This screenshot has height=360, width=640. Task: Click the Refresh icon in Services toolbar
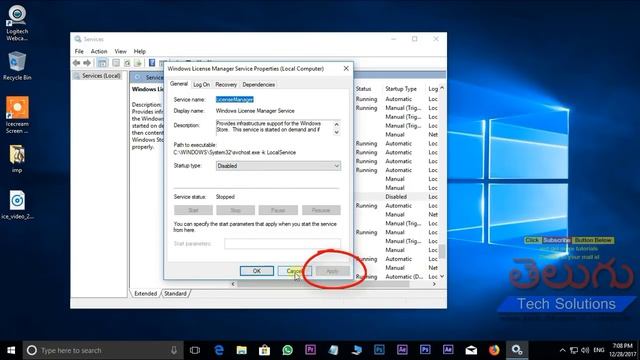(x=127, y=63)
